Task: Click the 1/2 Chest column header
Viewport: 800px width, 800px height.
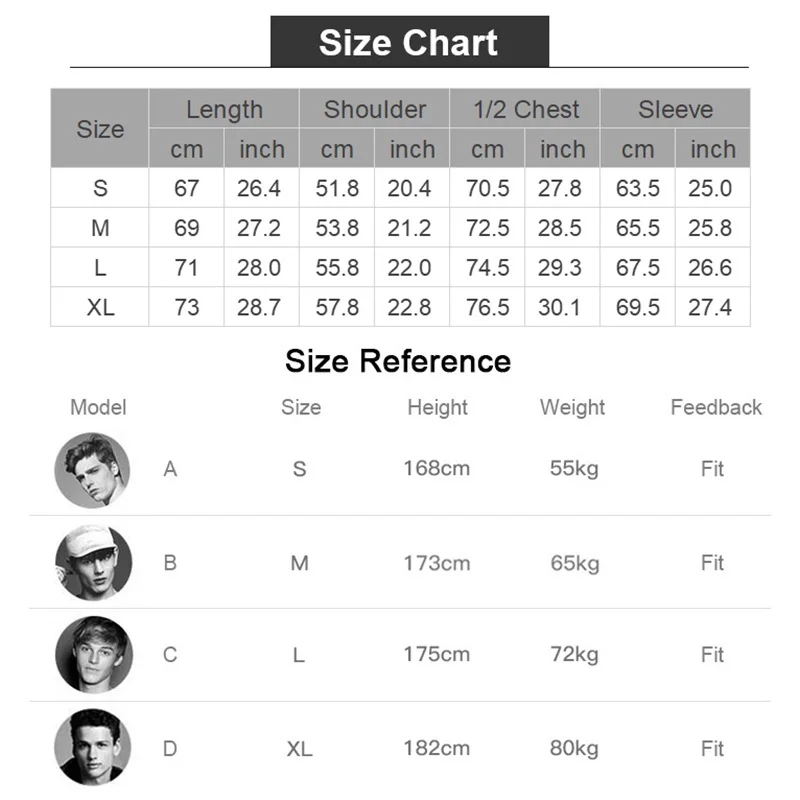Action: [525, 109]
